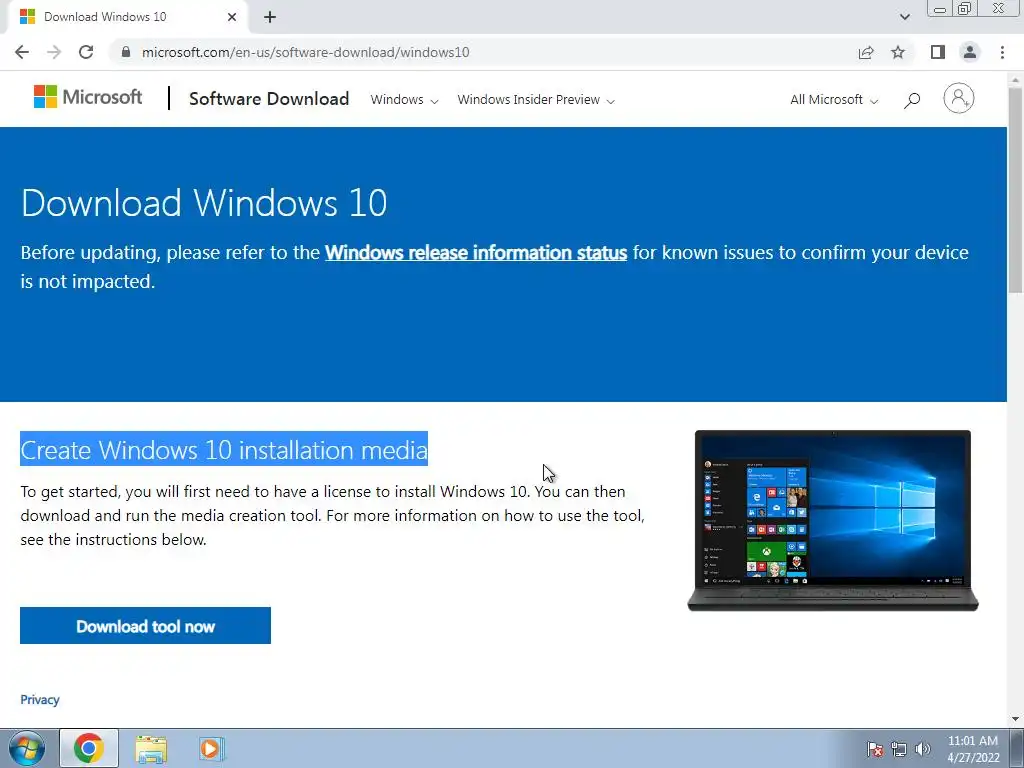This screenshot has height=768, width=1024.
Task: Expand the All Microsoft dropdown
Action: point(834,100)
